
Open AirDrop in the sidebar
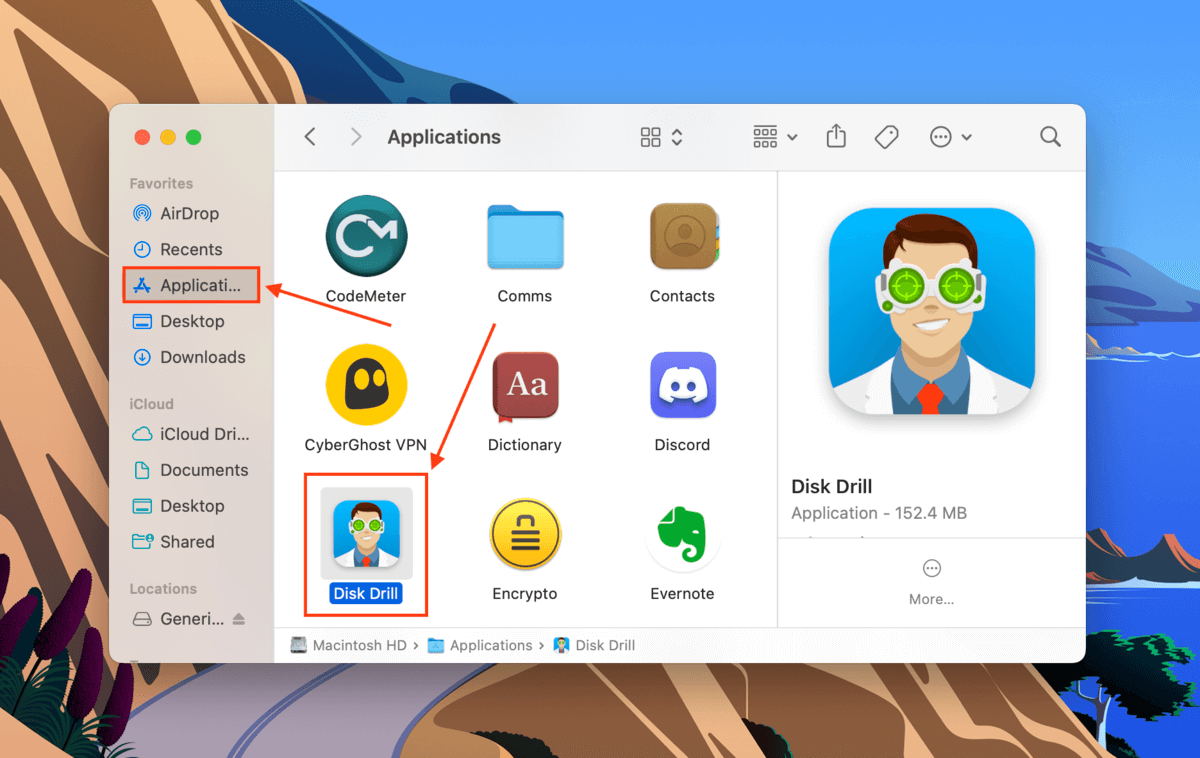[191, 213]
